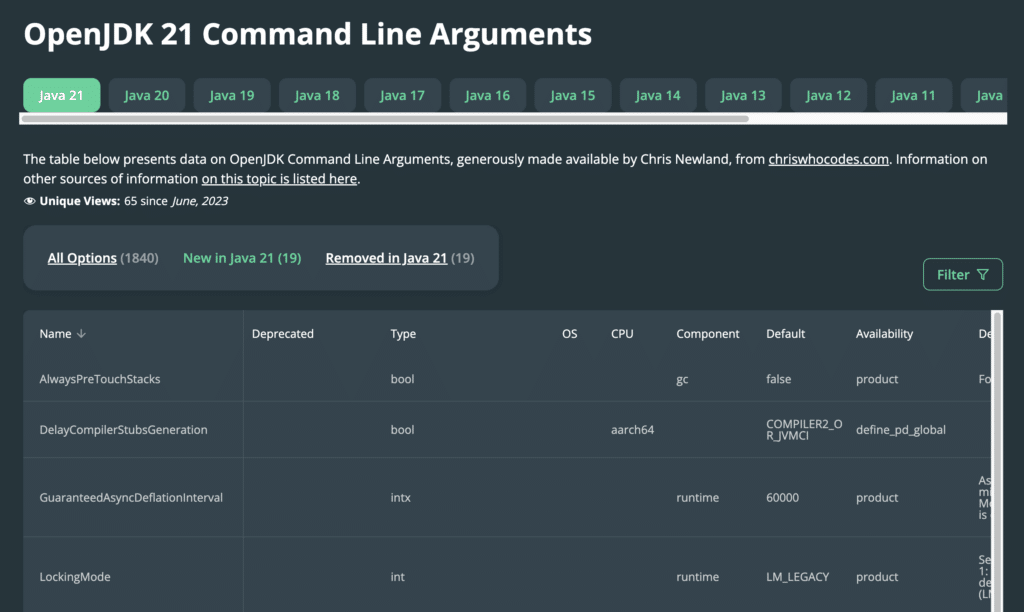Image resolution: width=1024 pixels, height=612 pixels.
Task: Select New in Java 21 filter
Action: (x=242, y=258)
